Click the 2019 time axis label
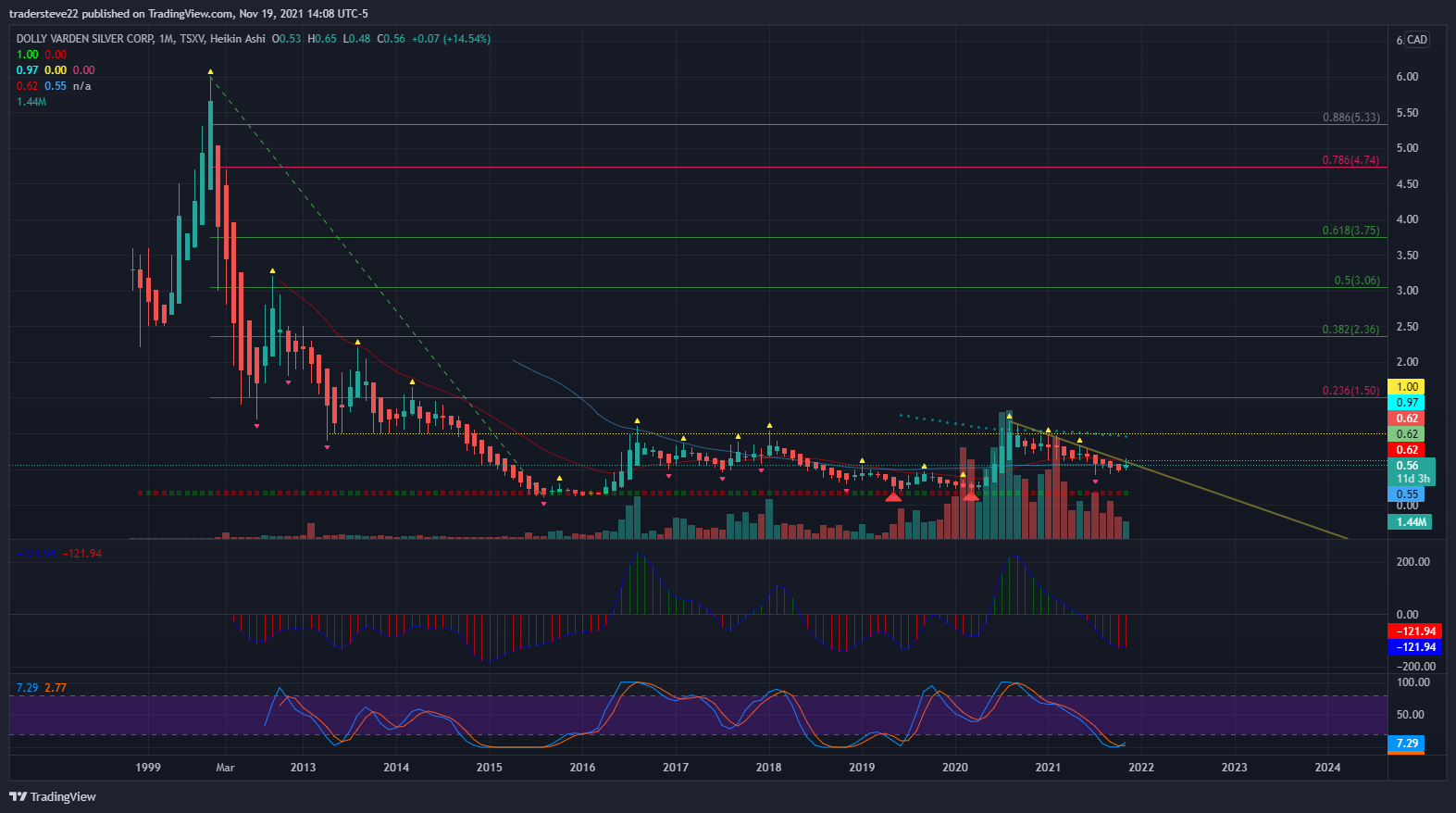Screen dimensions: 1456x813 862,768
